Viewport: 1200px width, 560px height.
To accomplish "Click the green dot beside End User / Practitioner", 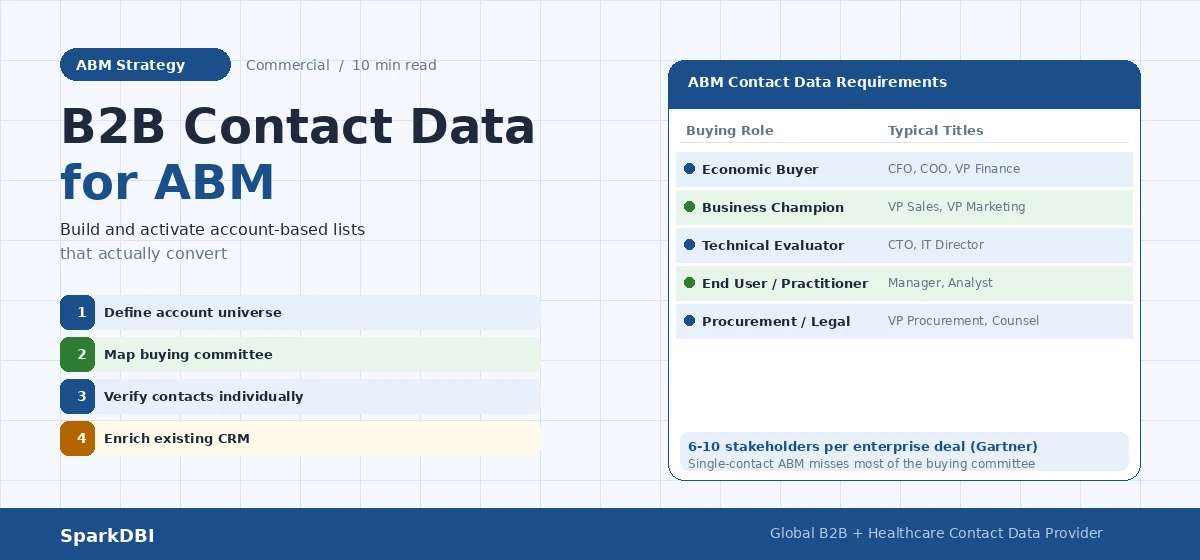I will coord(689,283).
